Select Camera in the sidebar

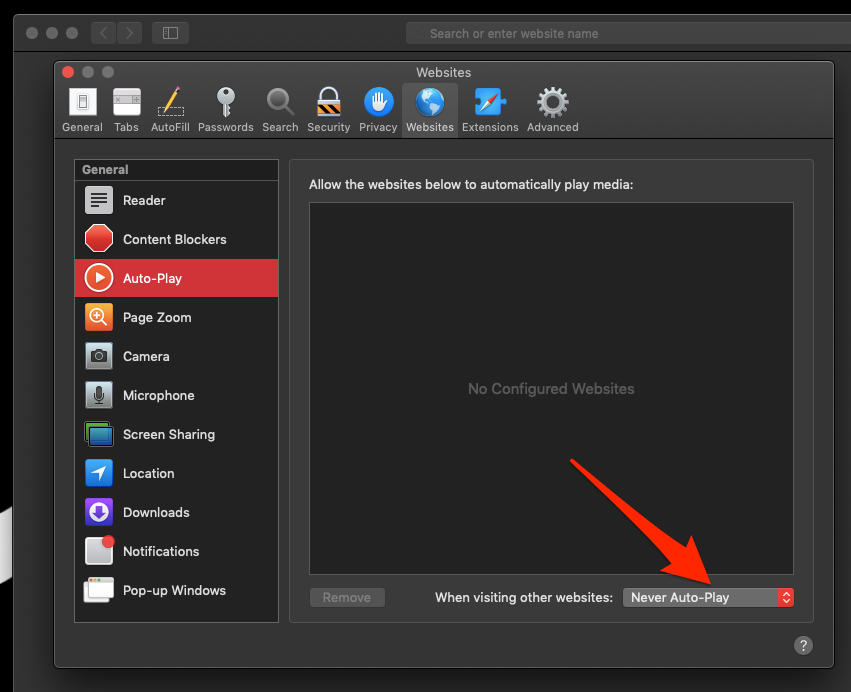[x=176, y=357]
